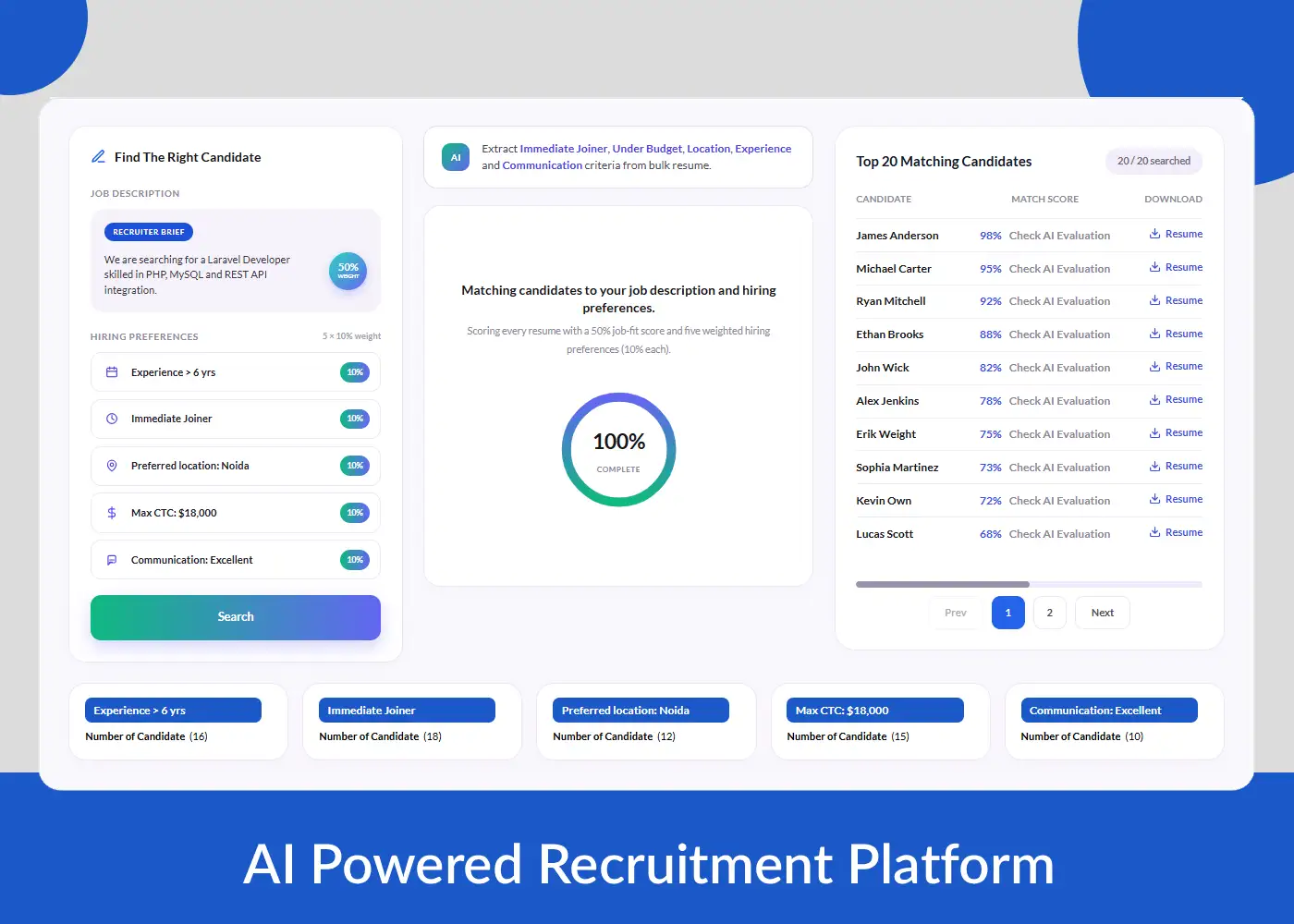Click "Number of Candidate (16)" text
The width and height of the screenshot is (1294, 924).
[x=146, y=736]
